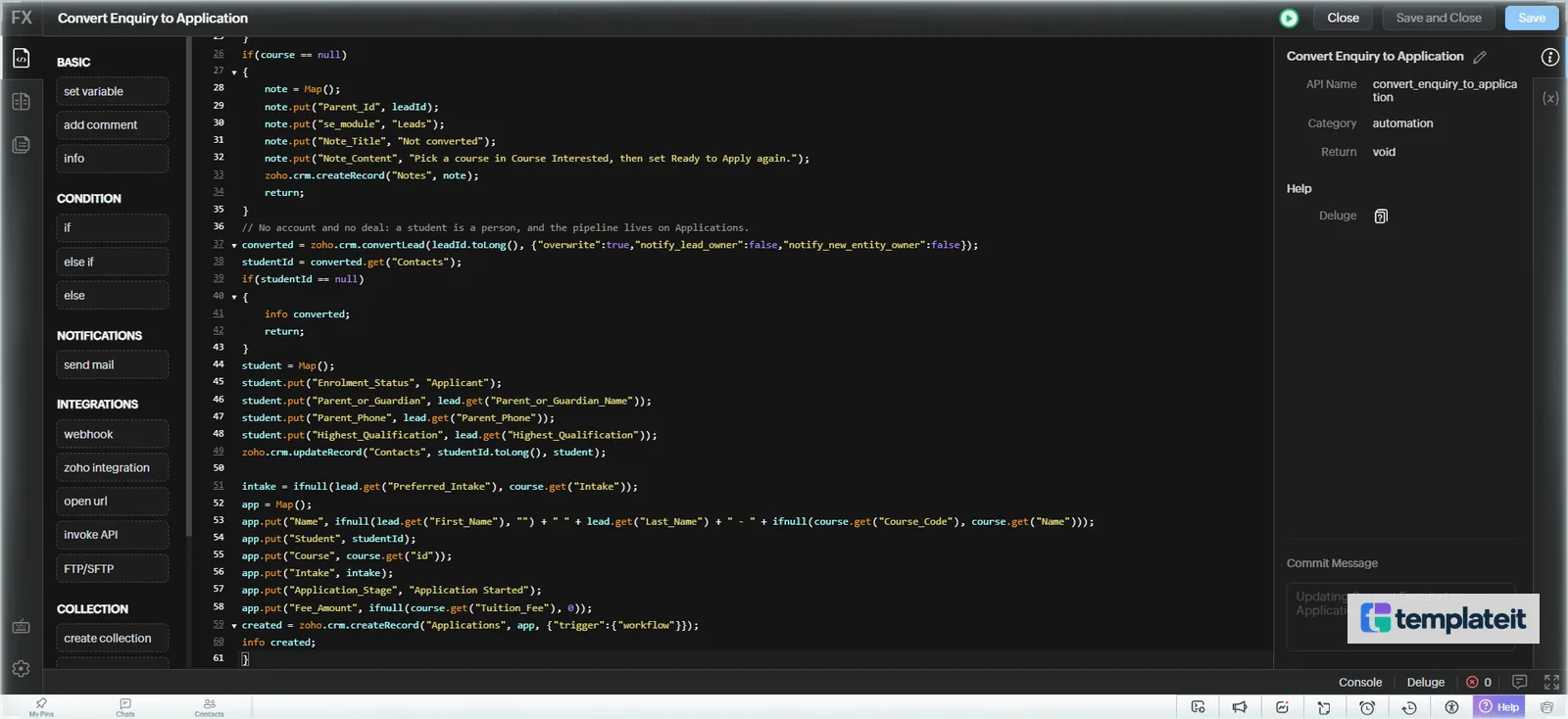Open editor settings gear in left sidebar
The image size is (1568, 719).
(22, 669)
